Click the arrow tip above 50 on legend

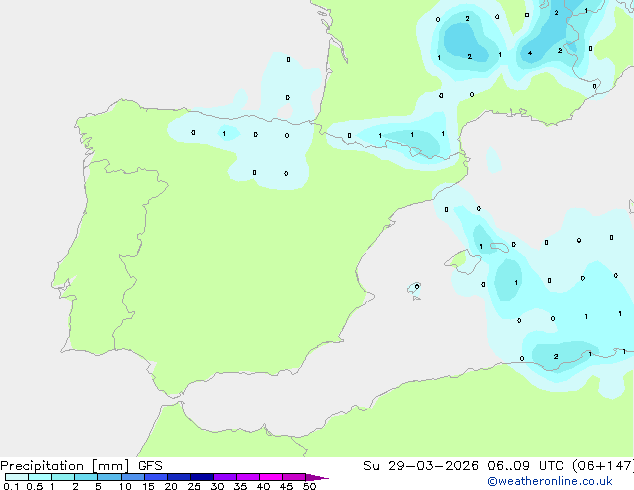[x=317, y=477]
